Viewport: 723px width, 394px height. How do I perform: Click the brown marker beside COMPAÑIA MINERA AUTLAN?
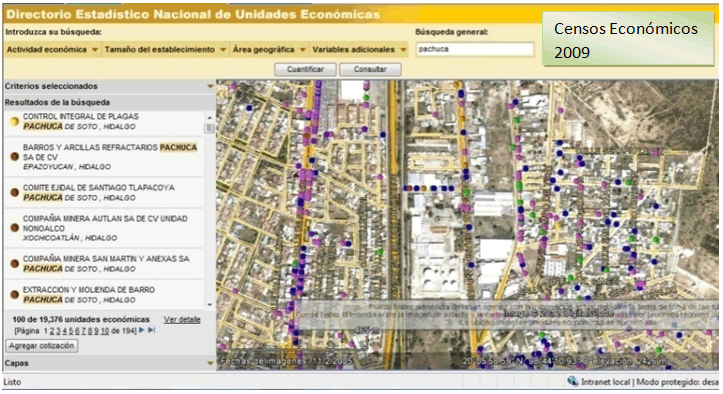point(15,228)
